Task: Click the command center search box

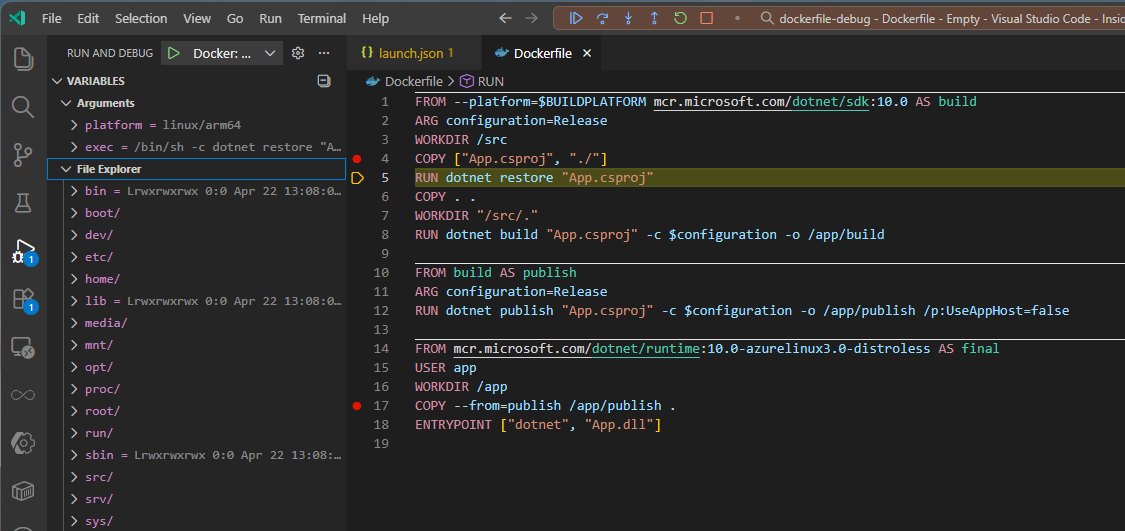Action: coord(940,18)
